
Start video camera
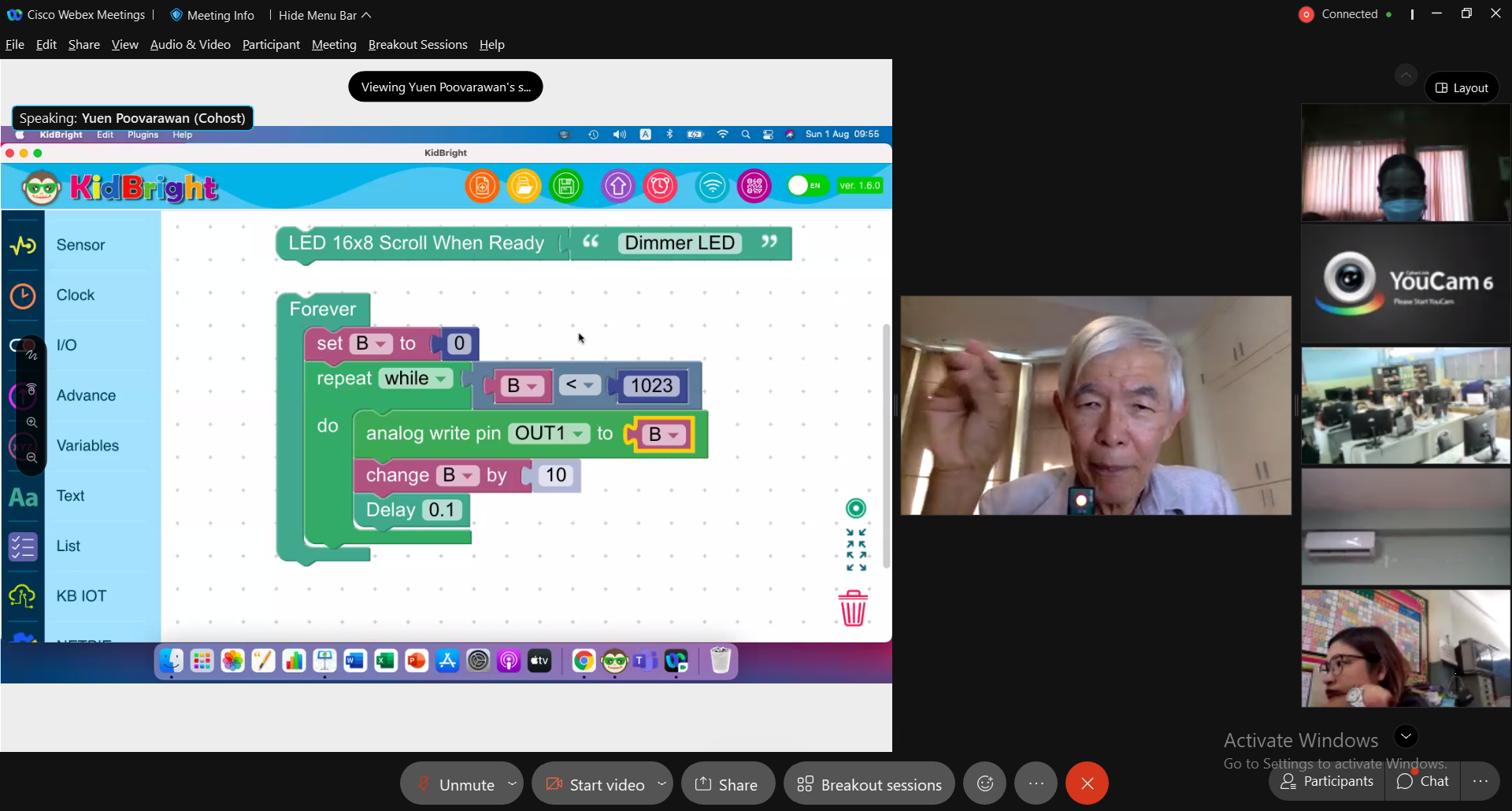(595, 784)
